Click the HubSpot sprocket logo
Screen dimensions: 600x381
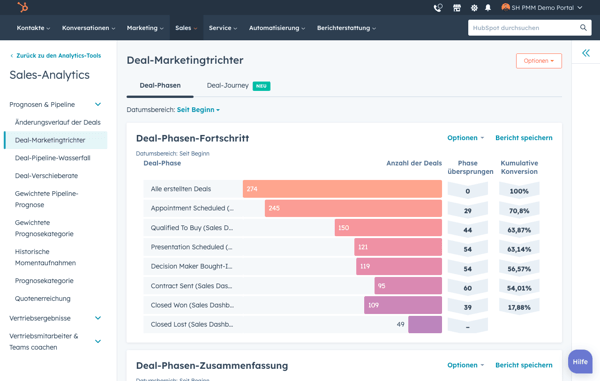tap(23, 7)
